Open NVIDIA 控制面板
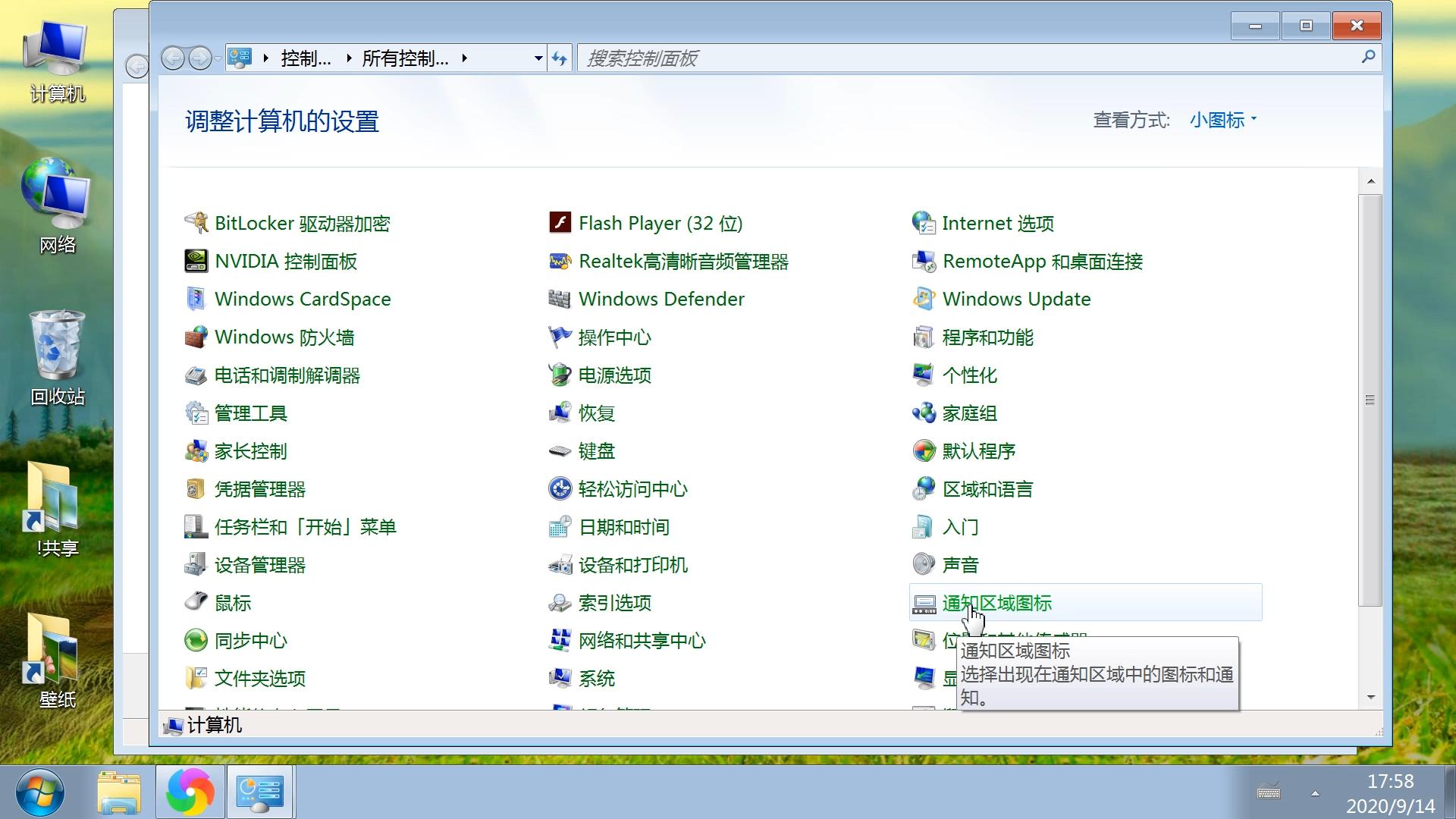Screen dimensions: 1456x819 (x=286, y=261)
